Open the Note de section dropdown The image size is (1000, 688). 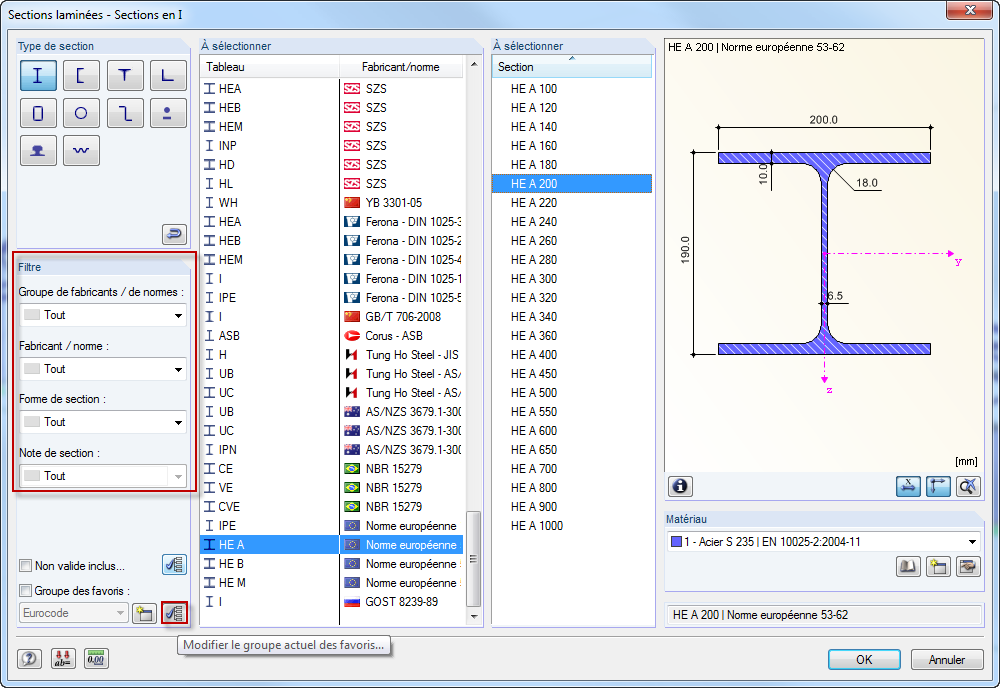click(103, 476)
